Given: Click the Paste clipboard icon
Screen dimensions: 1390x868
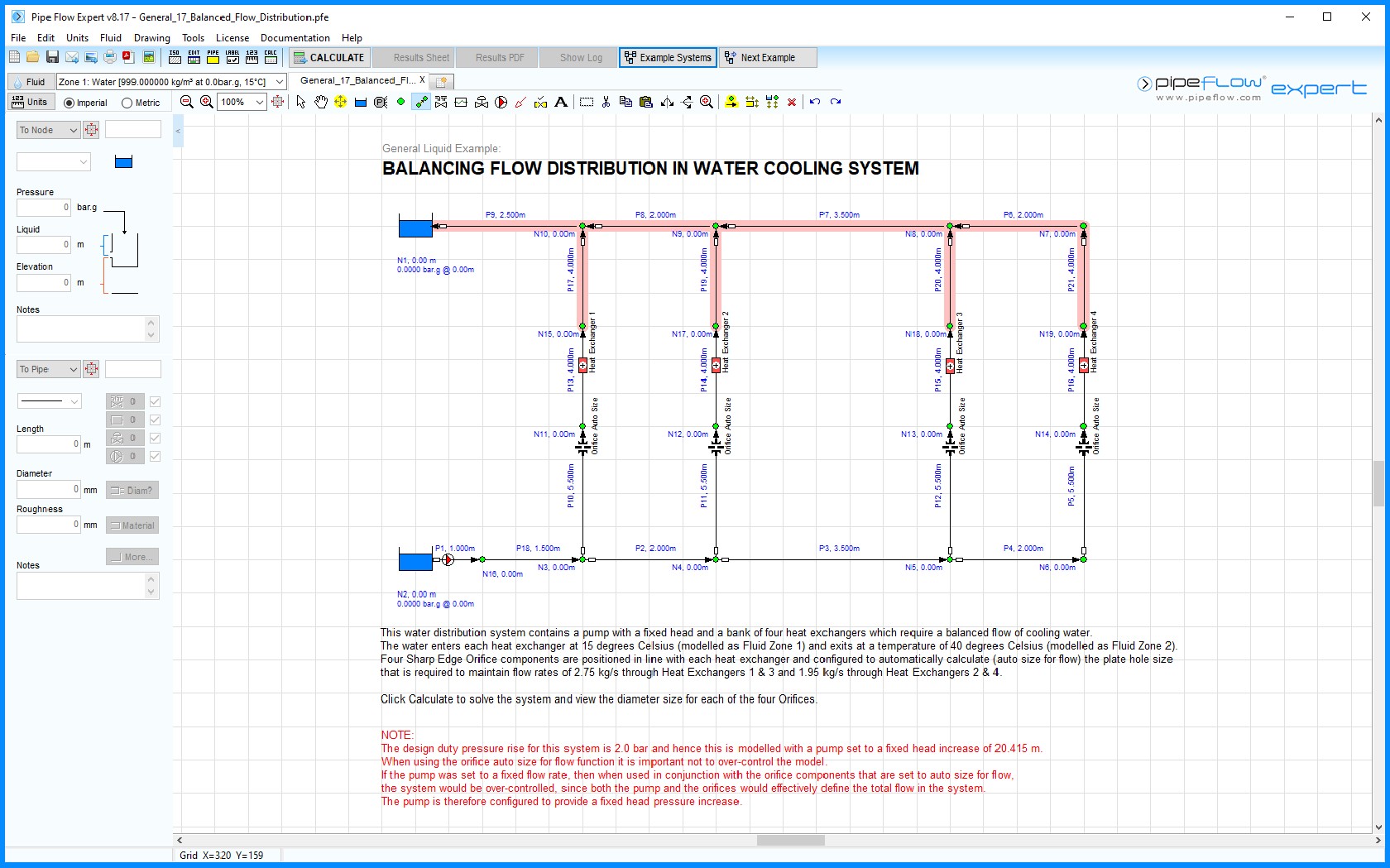Looking at the screenshot, I should [x=646, y=102].
